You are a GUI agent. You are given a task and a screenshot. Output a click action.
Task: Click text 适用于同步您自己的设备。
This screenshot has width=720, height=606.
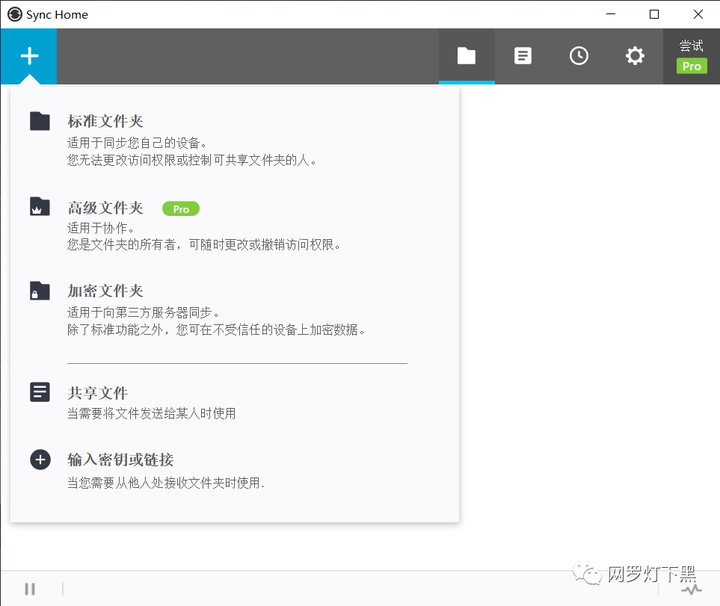136,143
